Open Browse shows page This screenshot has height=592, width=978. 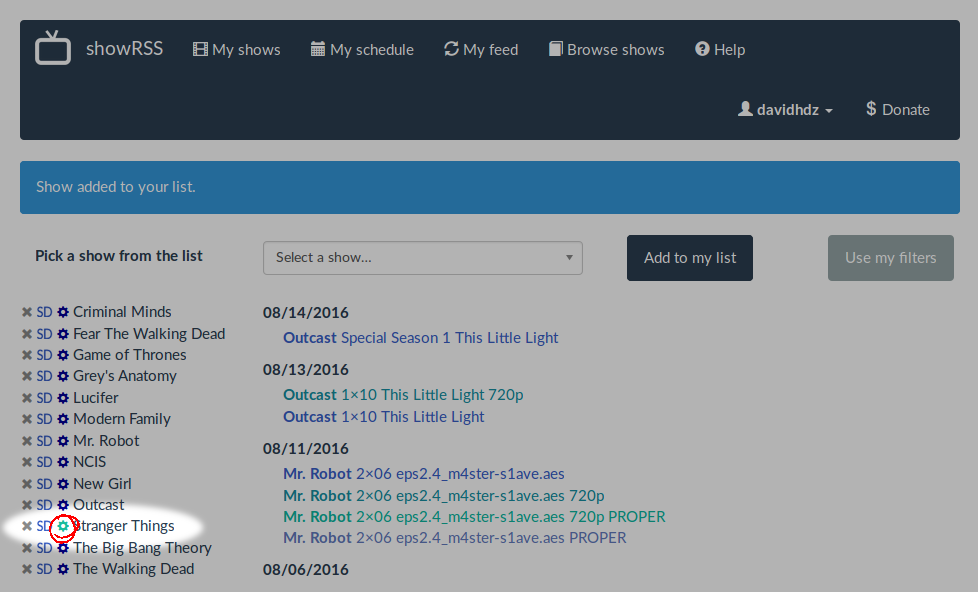(x=606, y=49)
